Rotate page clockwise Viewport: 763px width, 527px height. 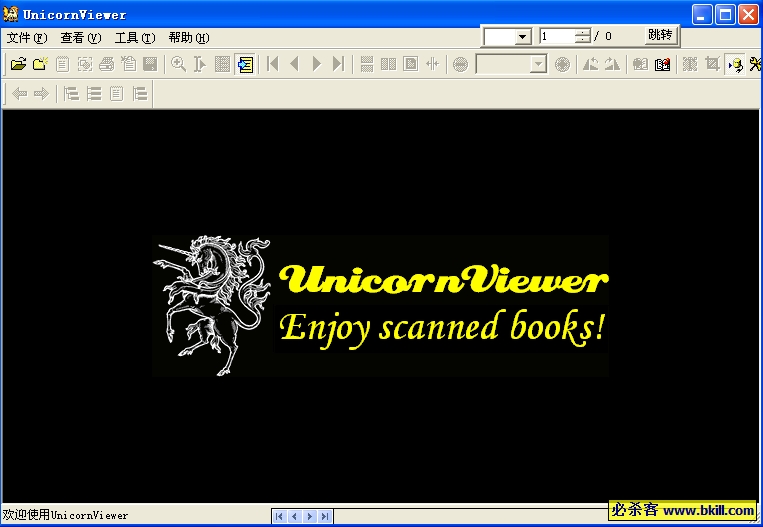(x=612, y=64)
